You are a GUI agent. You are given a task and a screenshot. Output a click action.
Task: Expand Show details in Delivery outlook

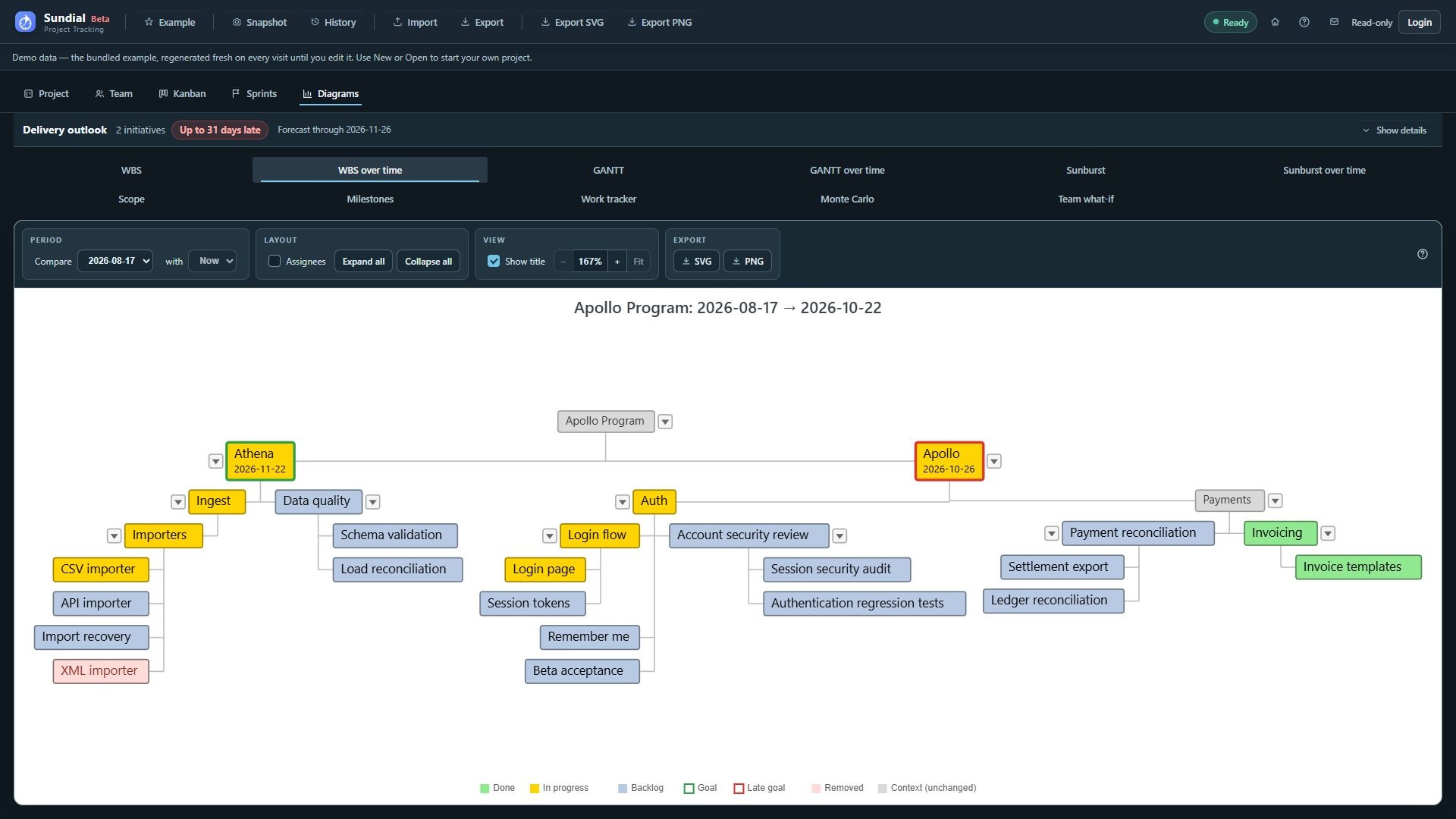(1394, 130)
